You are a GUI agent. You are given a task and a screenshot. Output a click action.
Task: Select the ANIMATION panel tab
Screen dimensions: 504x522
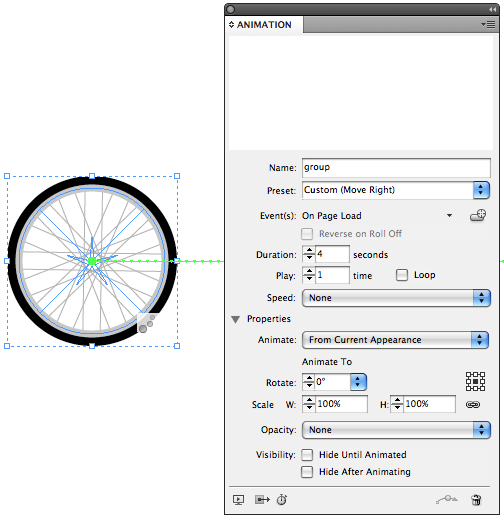261,25
